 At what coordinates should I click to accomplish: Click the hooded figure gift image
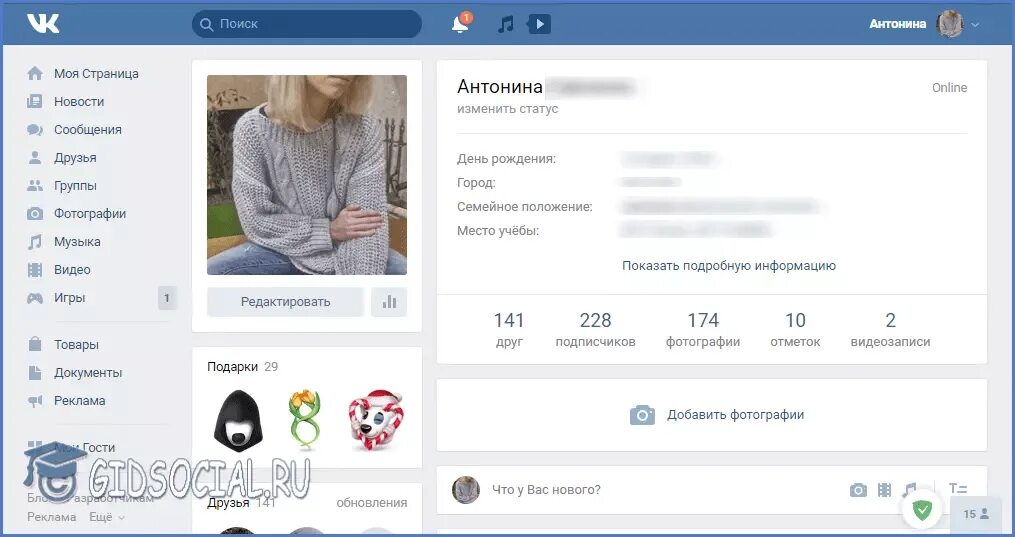coord(239,420)
